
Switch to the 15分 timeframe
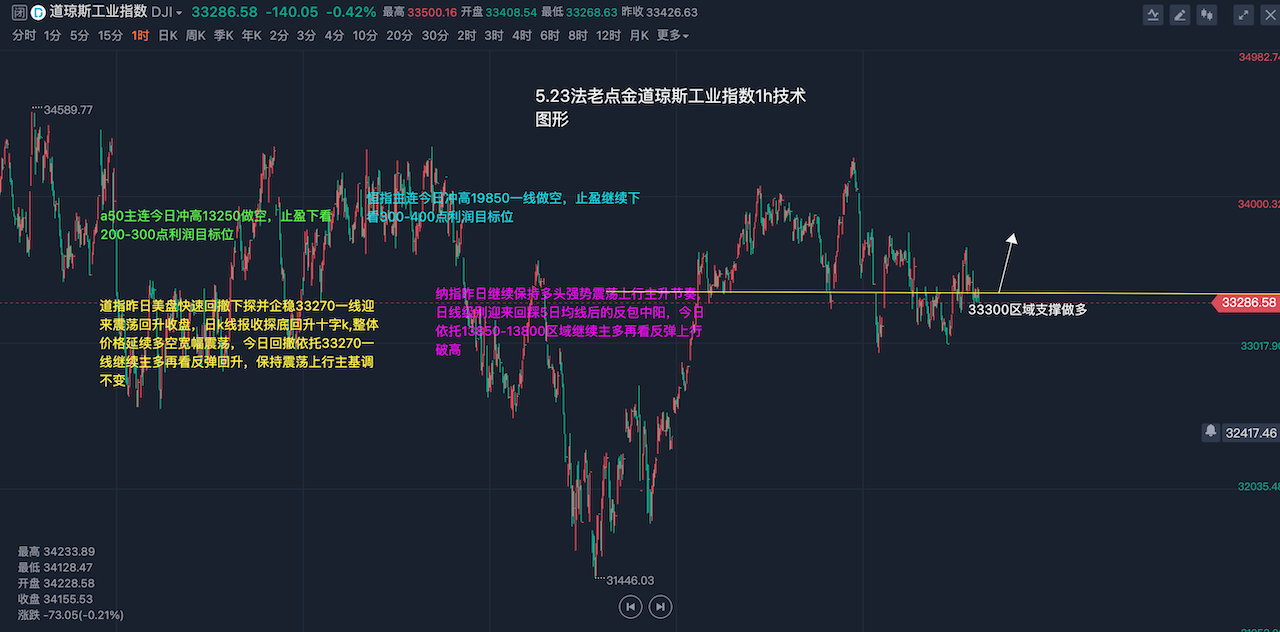[110, 36]
